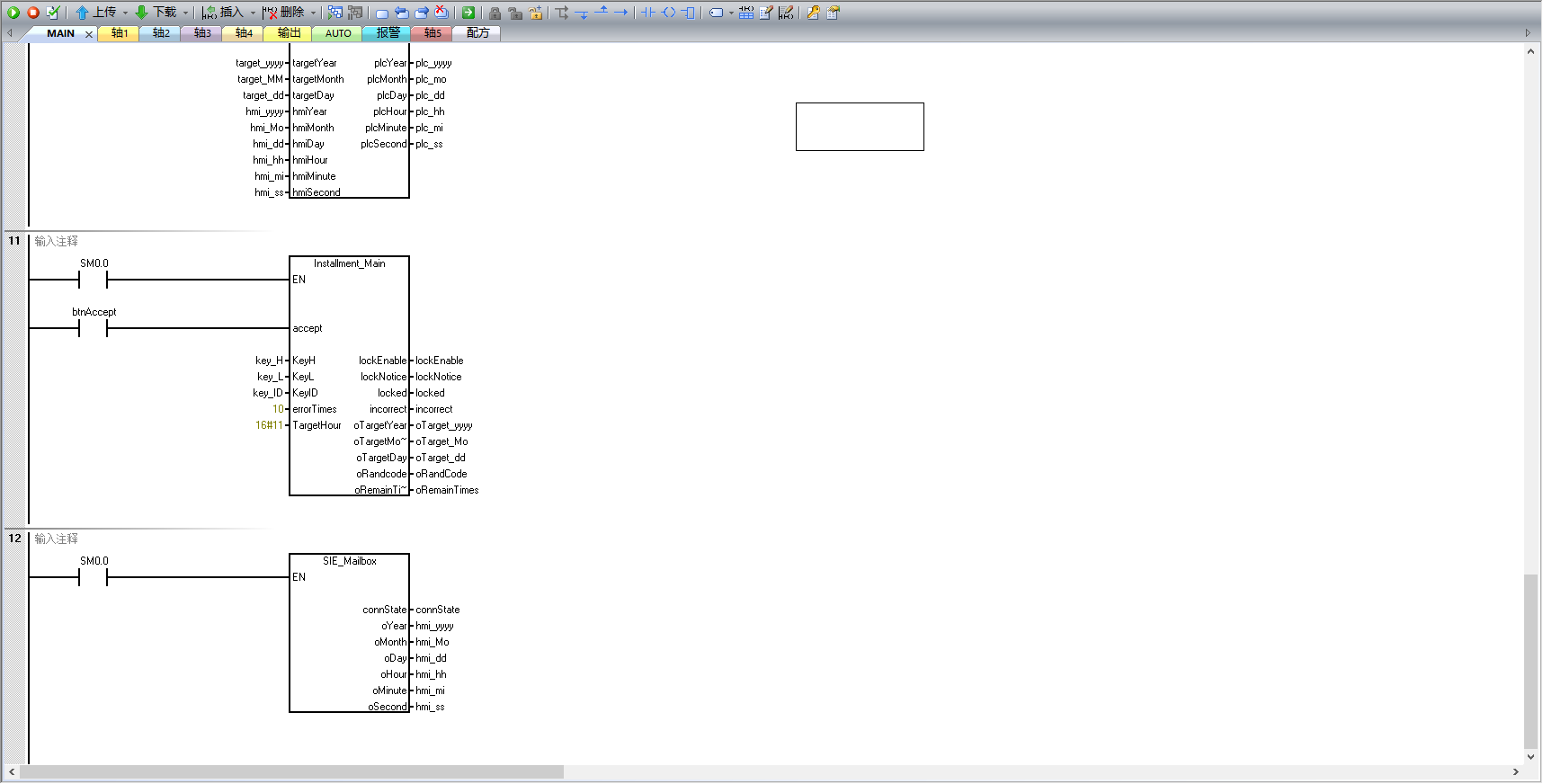Close the MAIN tab
Screen dimensions: 1543x784
[89, 34]
